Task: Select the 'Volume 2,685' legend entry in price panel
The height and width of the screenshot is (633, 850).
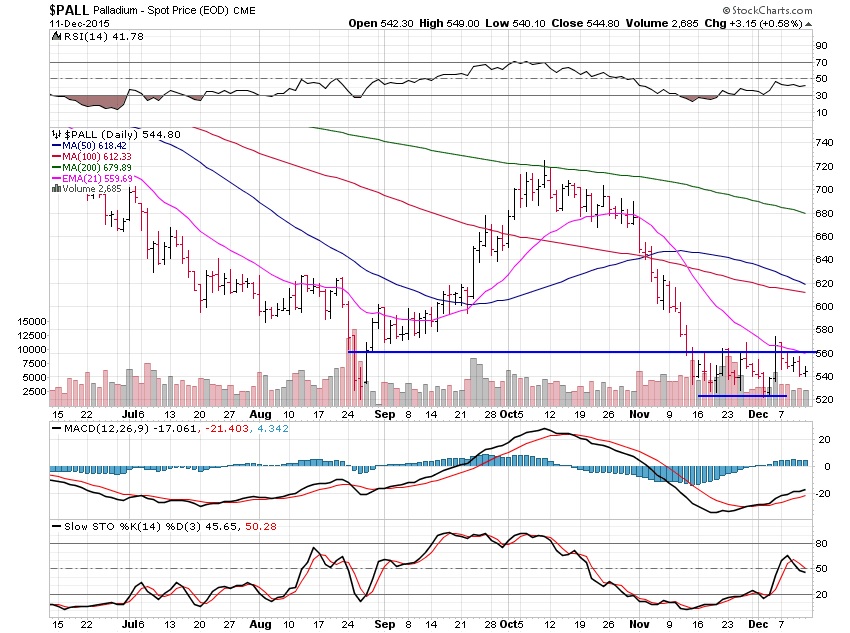Action: click(x=92, y=189)
